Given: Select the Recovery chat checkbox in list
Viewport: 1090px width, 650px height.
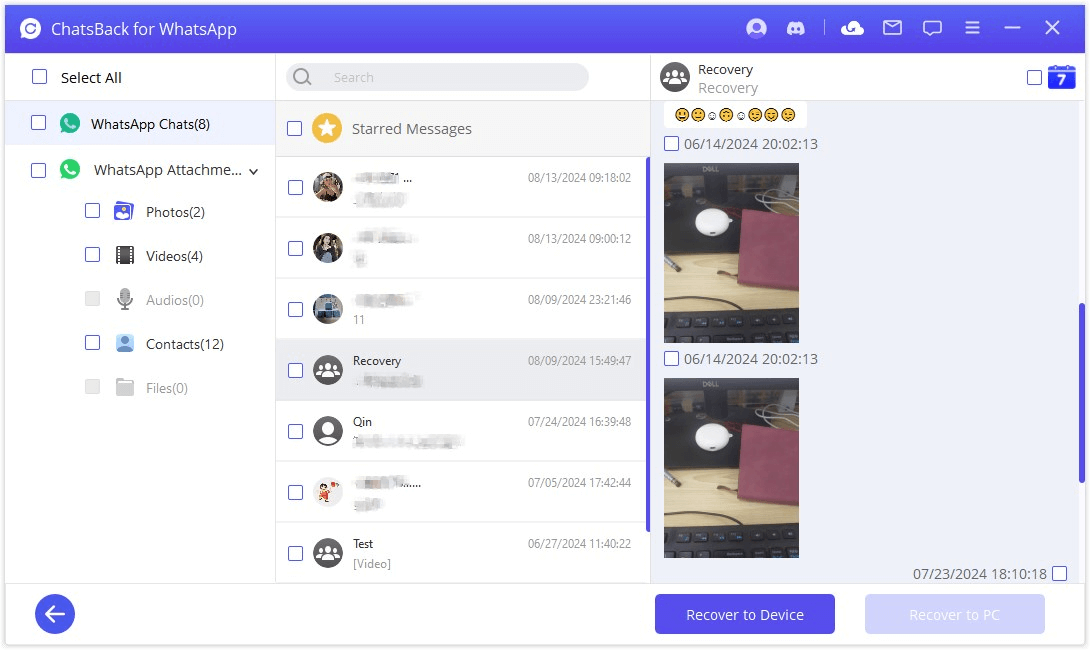Looking at the screenshot, I should click(295, 371).
